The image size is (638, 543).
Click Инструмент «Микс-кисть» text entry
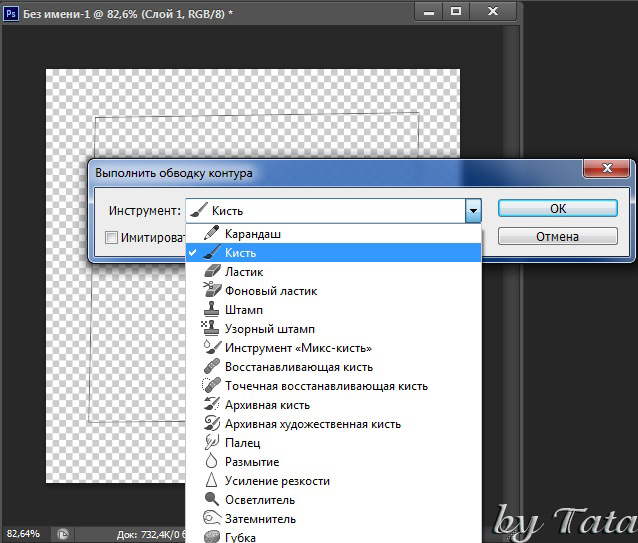298,348
